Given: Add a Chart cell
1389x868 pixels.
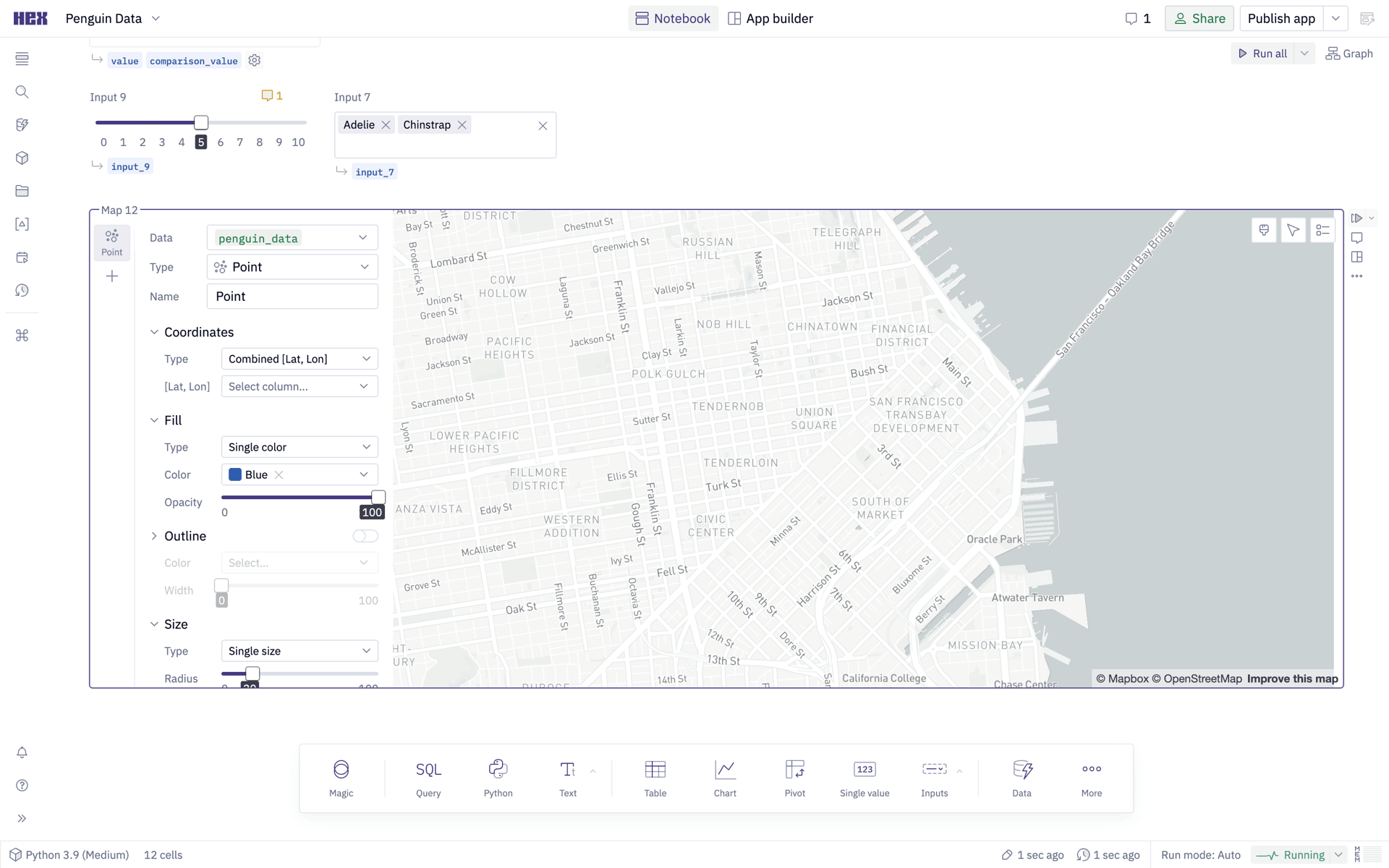Looking at the screenshot, I should point(725,778).
